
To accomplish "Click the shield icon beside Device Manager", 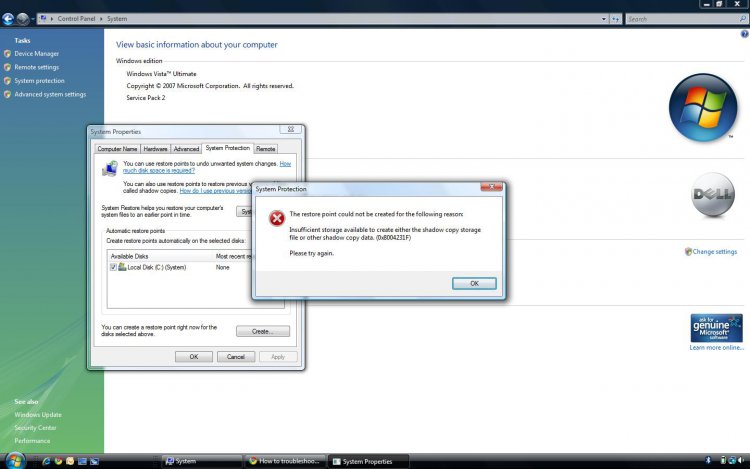I will click(x=7, y=54).
